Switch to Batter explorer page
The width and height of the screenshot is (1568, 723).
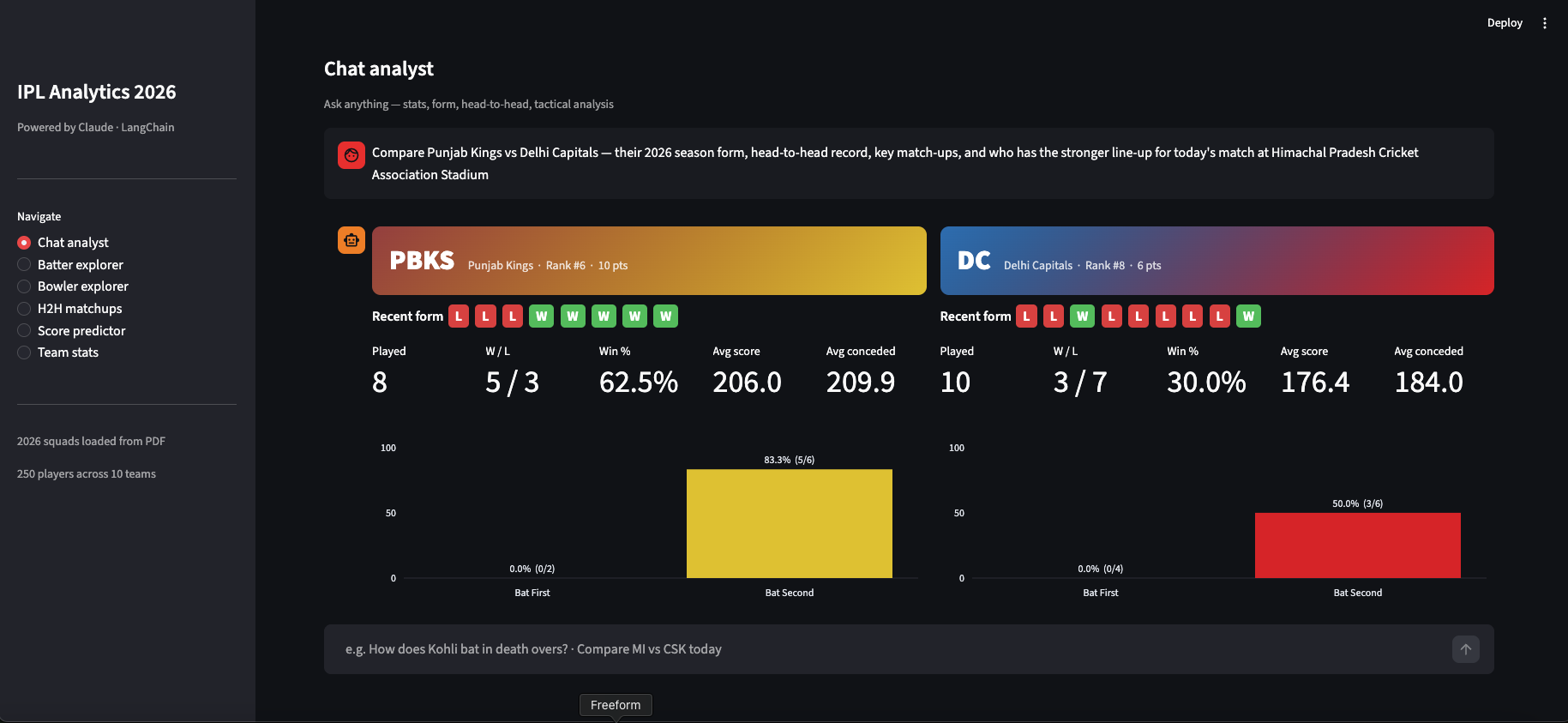coord(70,265)
